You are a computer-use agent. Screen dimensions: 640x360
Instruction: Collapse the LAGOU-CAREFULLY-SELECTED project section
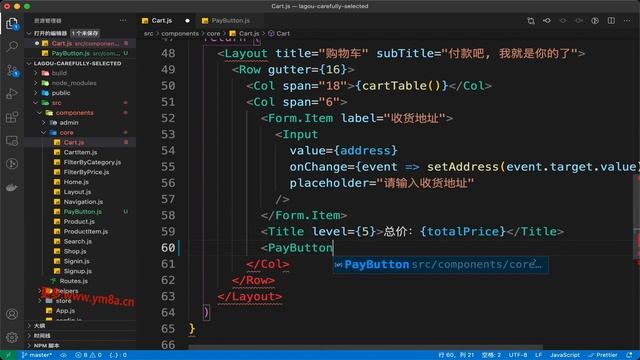29,64
